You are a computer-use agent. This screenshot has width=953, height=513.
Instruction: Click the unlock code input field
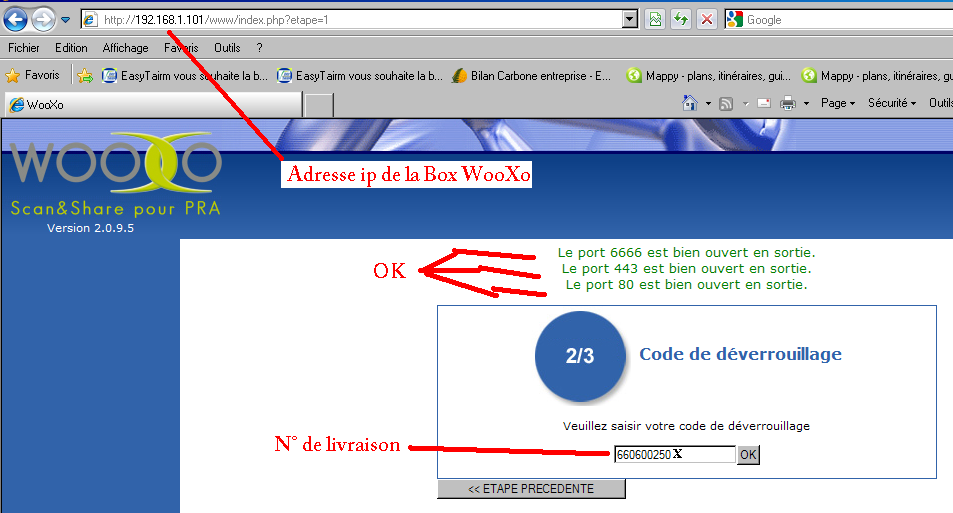click(x=675, y=454)
